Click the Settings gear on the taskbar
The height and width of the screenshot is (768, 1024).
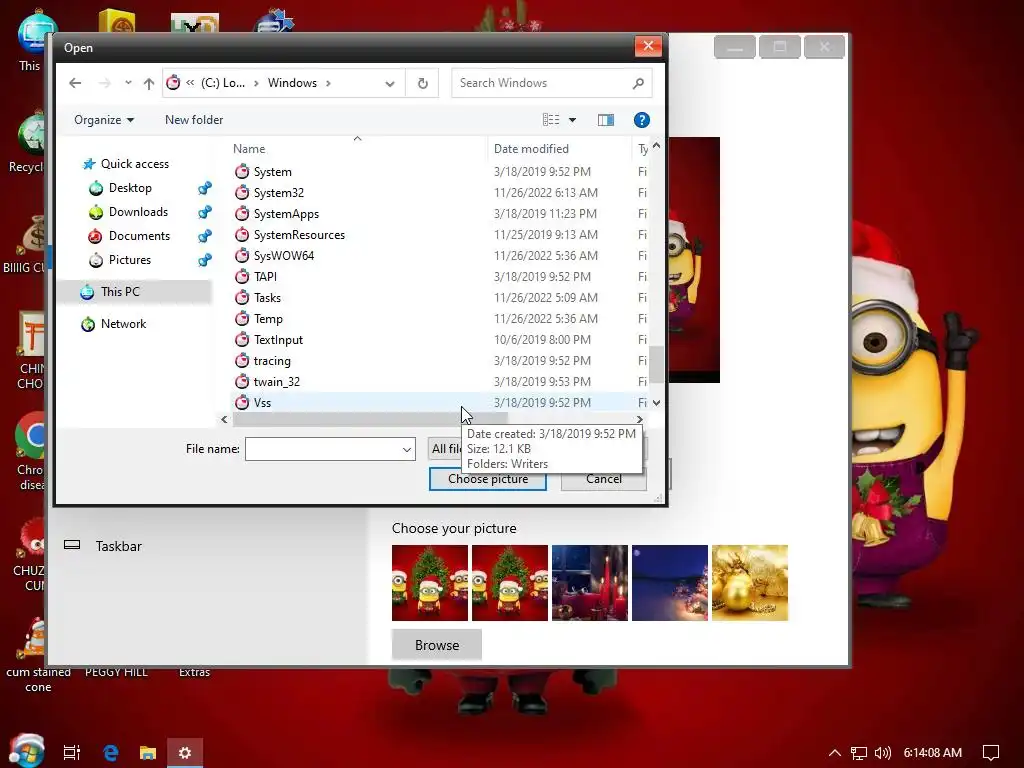[185, 753]
